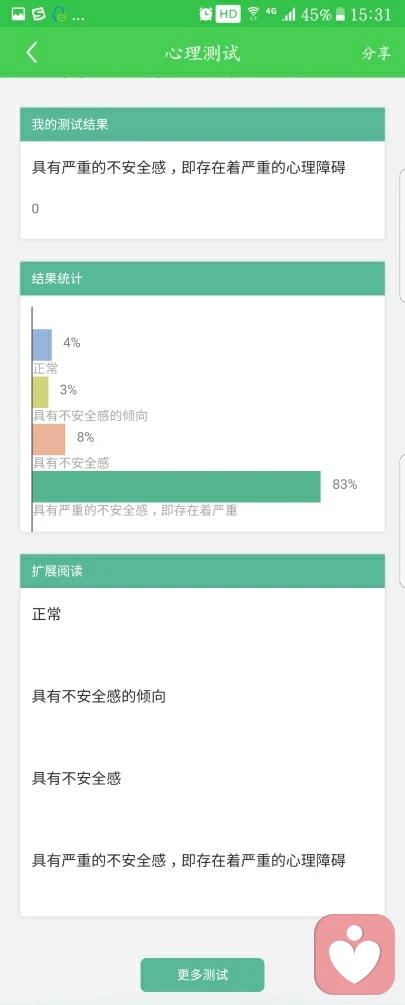This screenshot has height=1005, width=405.
Task: Tap the 更多测试 button
Action: coord(202,975)
